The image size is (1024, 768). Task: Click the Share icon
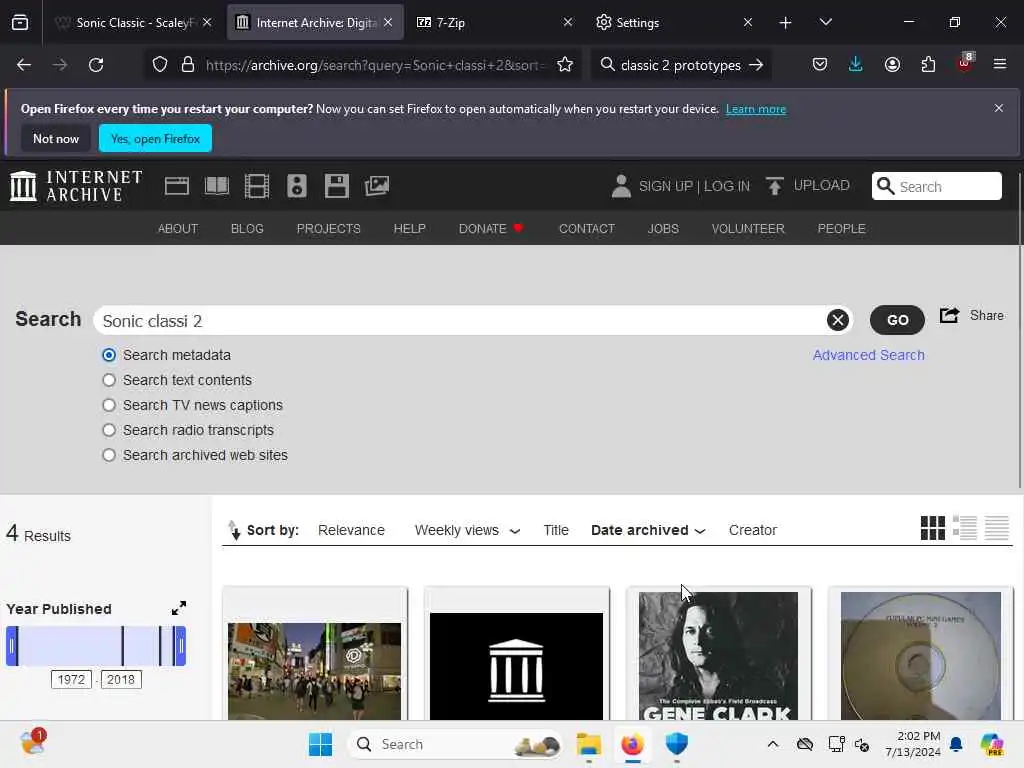tap(950, 315)
